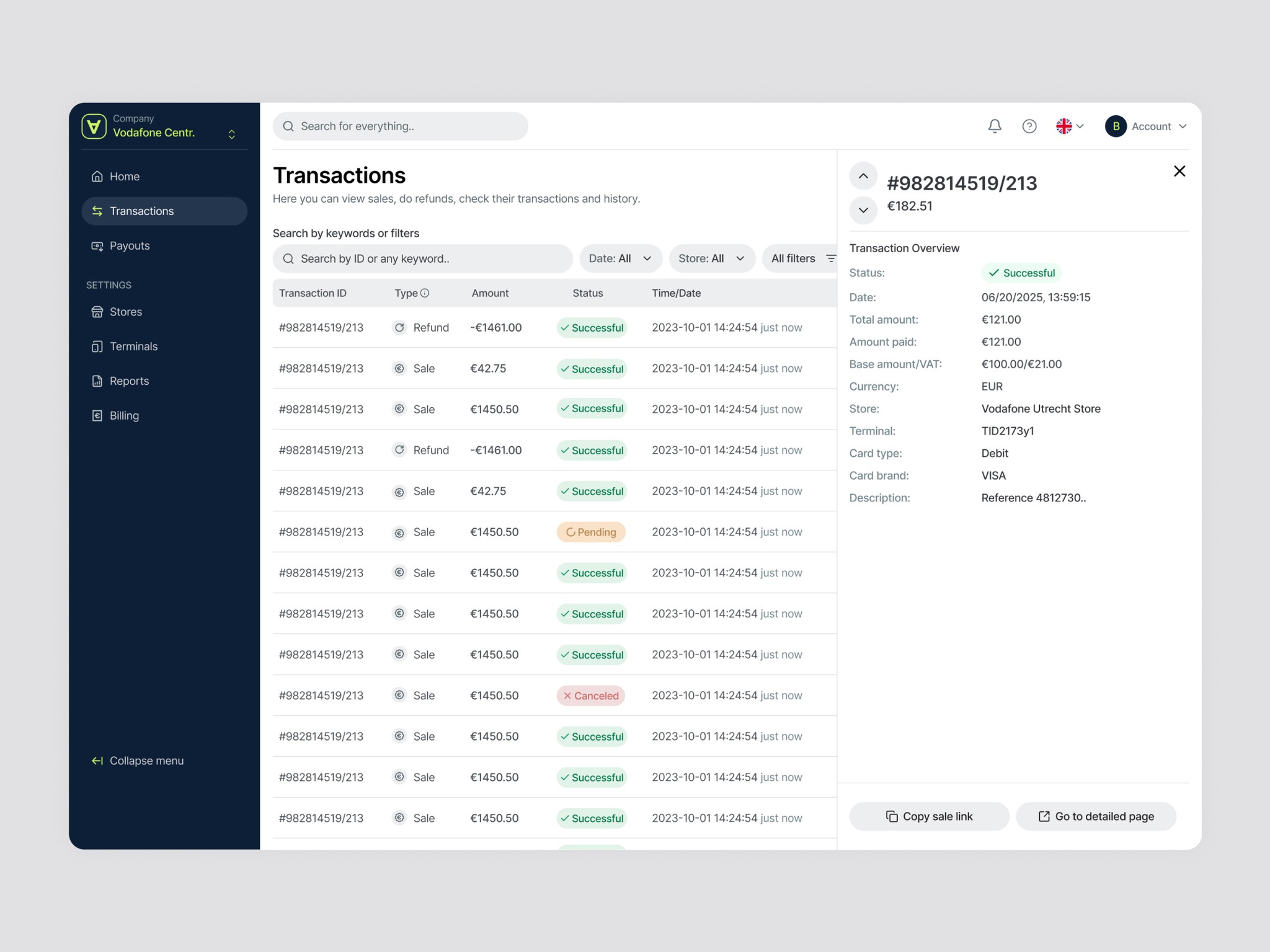Open the Store: All filter dropdown
Image resolution: width=1270 pixels, height=952 pixels.
click(x=711, y=258)
